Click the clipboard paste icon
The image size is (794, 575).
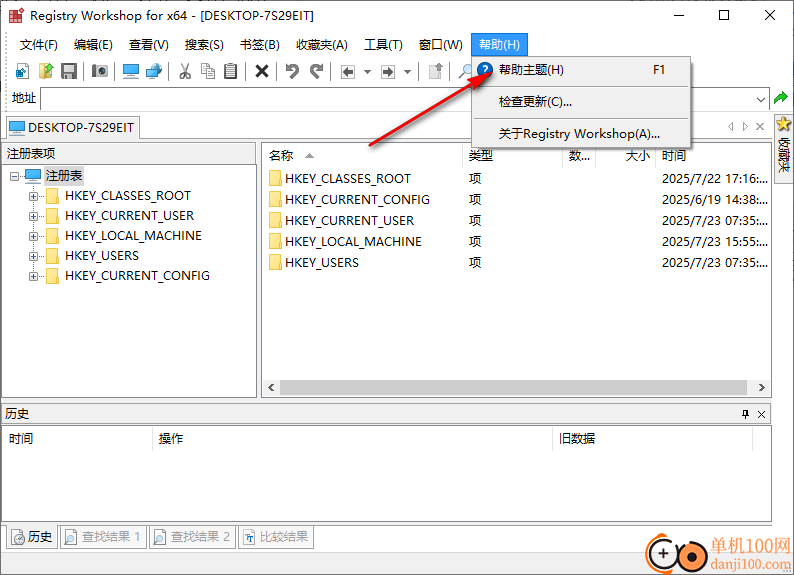(x=230, y=71)
